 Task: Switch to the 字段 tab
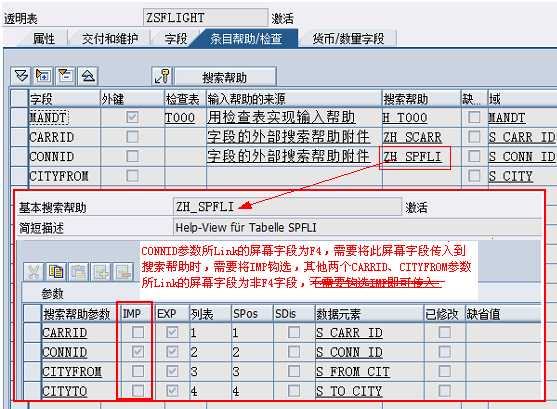pos(175,38)
